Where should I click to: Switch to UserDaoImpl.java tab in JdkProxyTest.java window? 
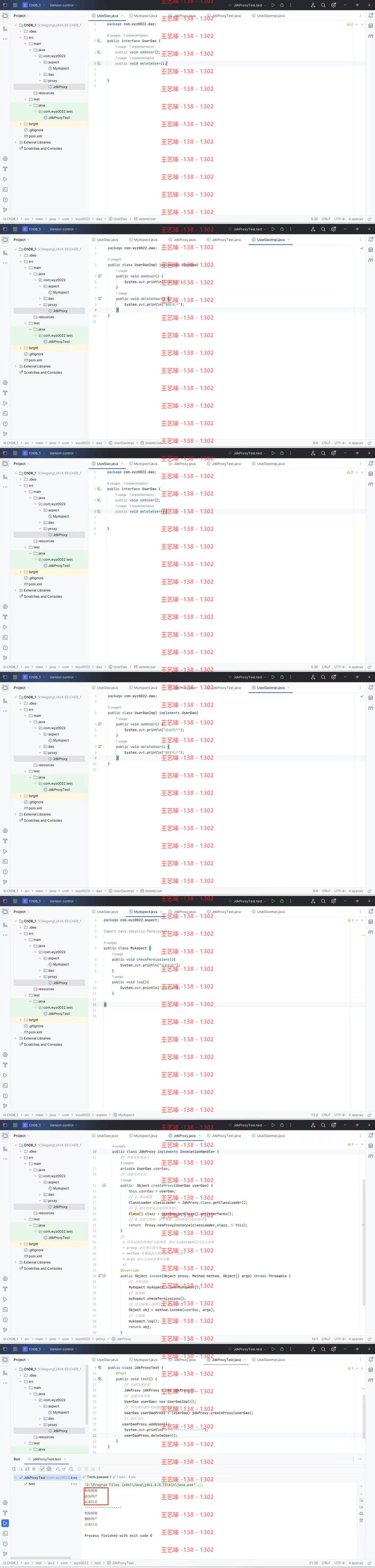pos(268,1359)
